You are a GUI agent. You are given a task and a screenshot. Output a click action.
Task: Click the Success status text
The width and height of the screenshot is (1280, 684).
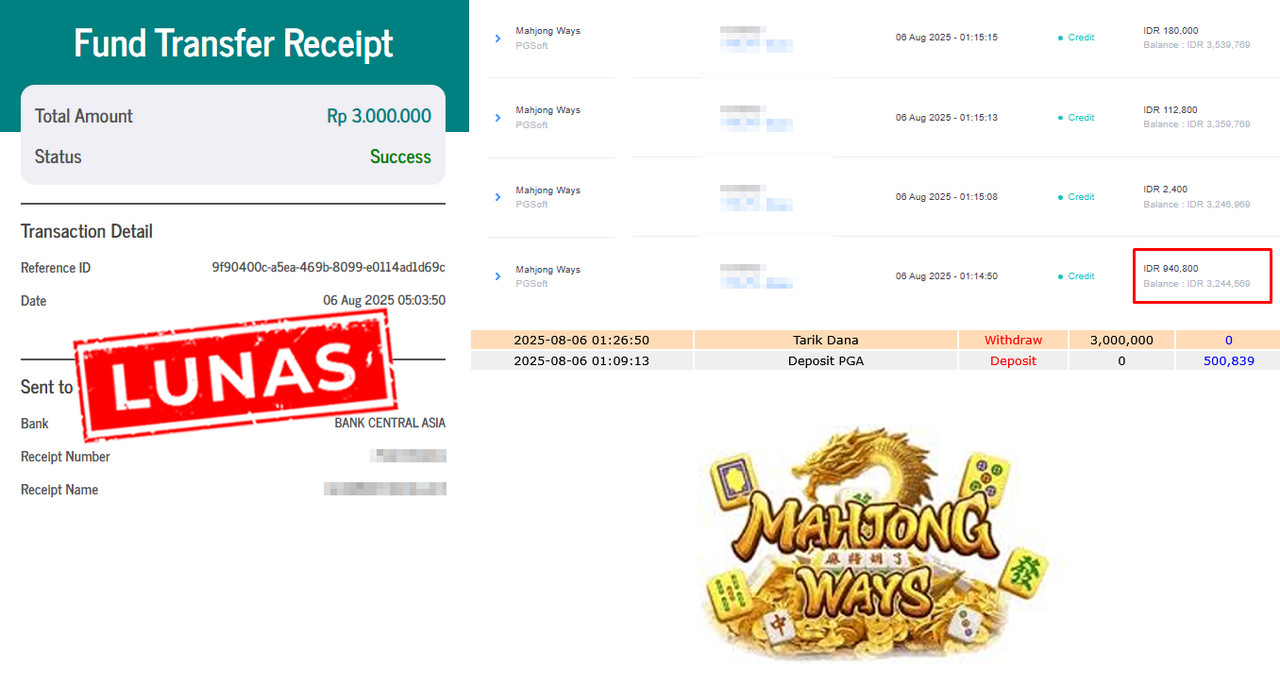point(400,157)
